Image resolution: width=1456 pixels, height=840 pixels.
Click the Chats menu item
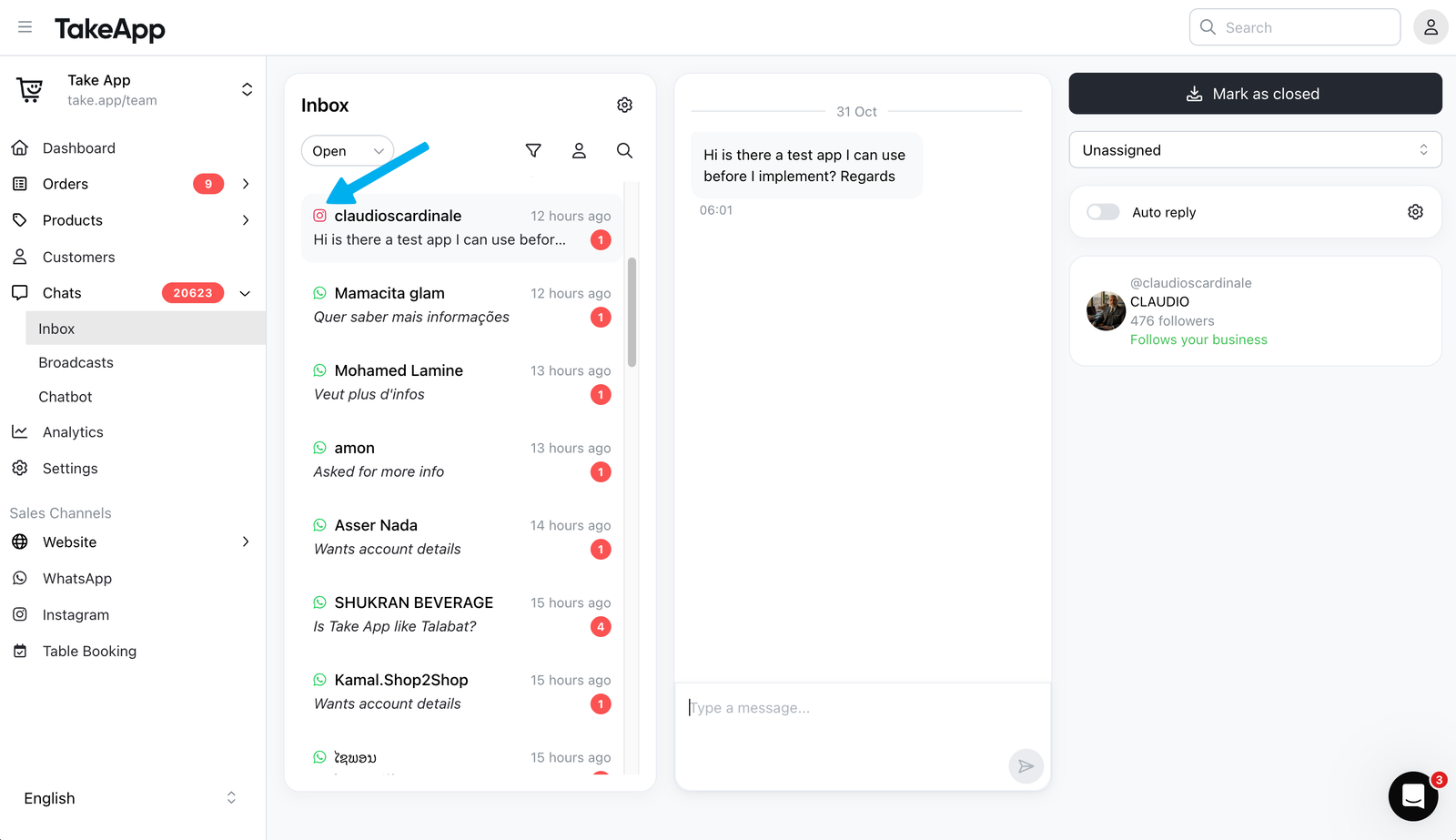tap(62, 293)
